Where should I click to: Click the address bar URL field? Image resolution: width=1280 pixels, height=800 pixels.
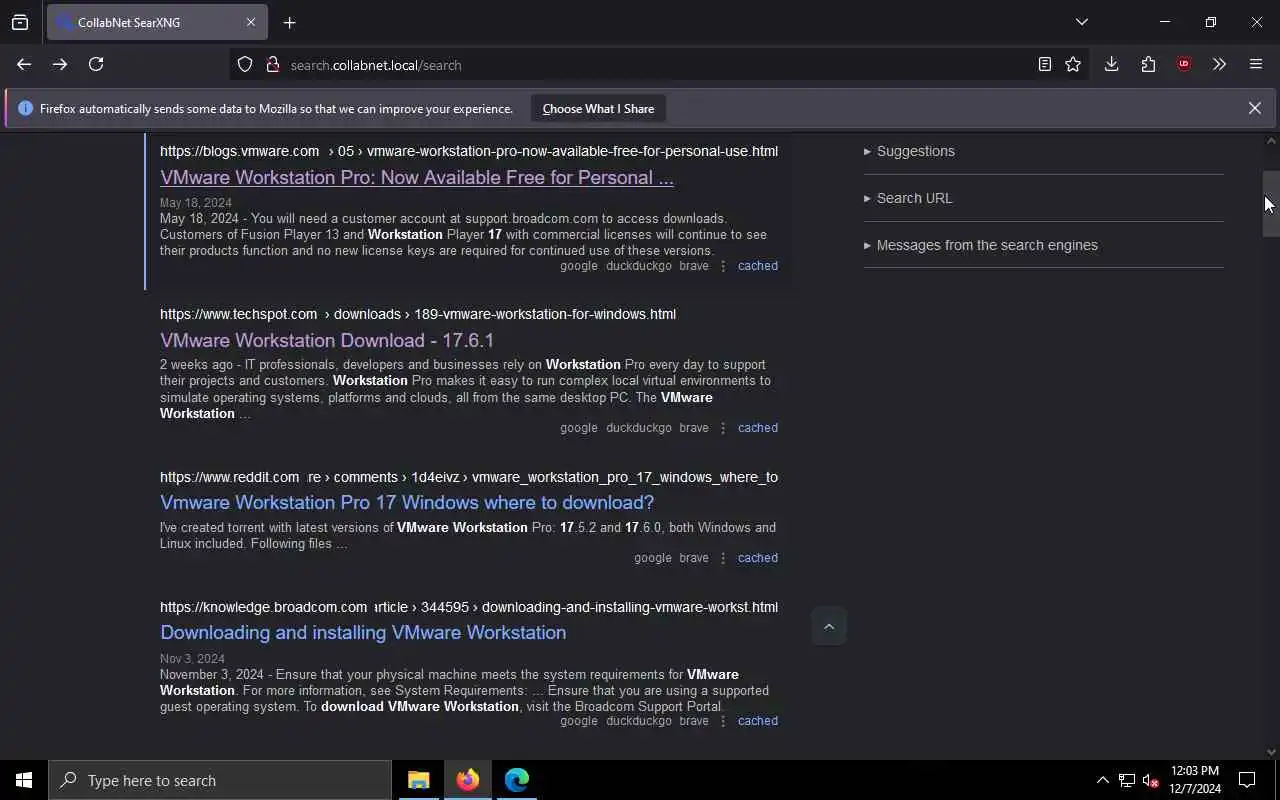tap(660, 64)
